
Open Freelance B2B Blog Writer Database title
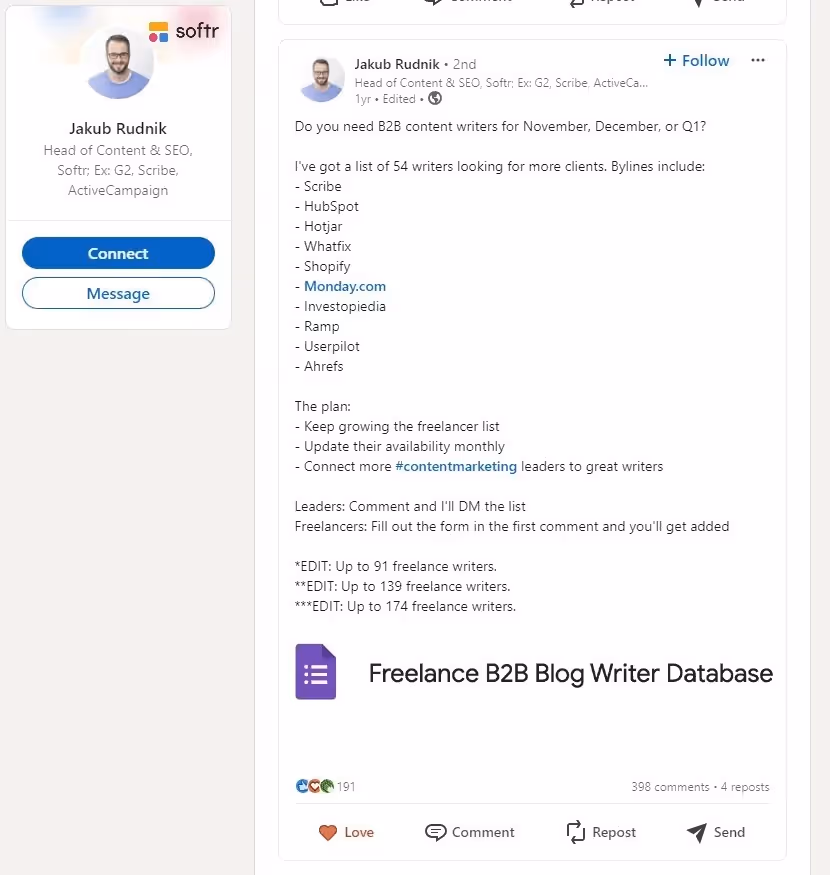coord(570,674)
